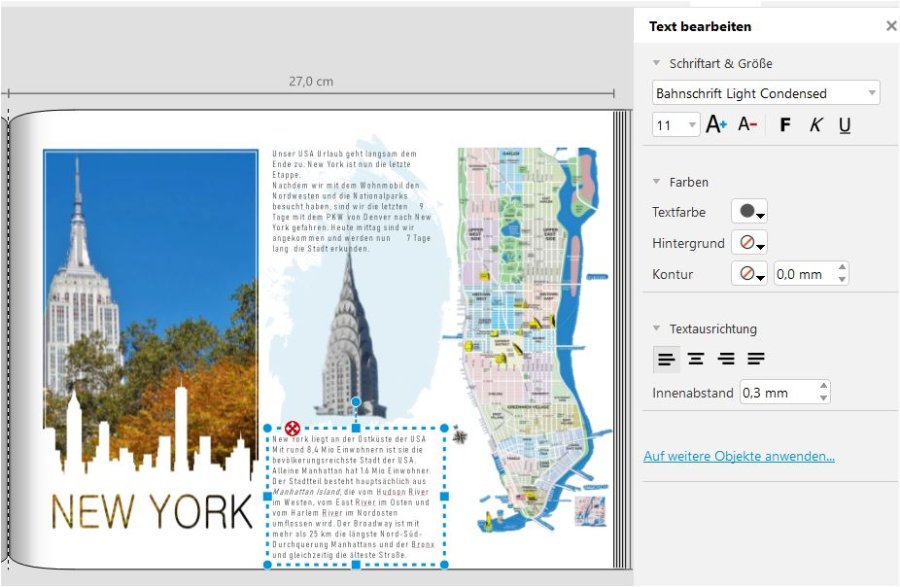900x587 pixels.
Task: Center align the text
Action: click(x=696, y=359)
